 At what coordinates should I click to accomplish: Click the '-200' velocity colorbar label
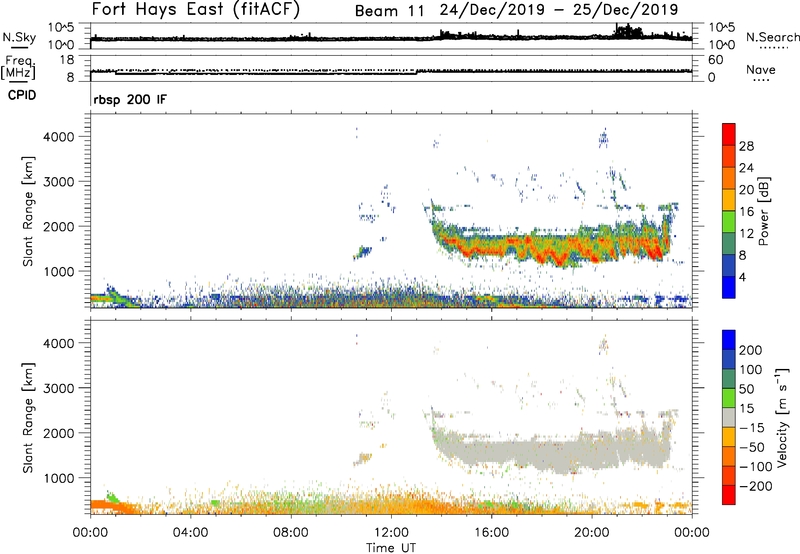(x=755, y=486)
